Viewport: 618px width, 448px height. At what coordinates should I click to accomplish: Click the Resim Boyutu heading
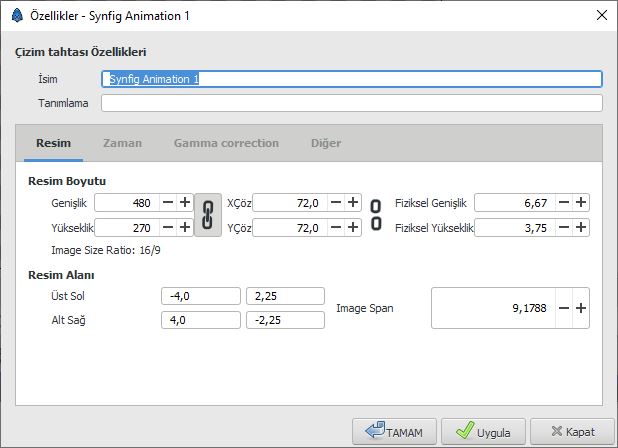pos(67,181)
